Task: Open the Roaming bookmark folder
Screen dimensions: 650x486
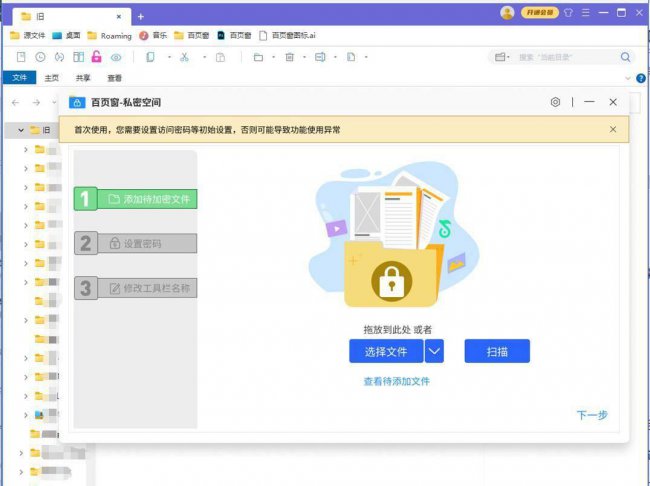Action: tap(109, 36)
